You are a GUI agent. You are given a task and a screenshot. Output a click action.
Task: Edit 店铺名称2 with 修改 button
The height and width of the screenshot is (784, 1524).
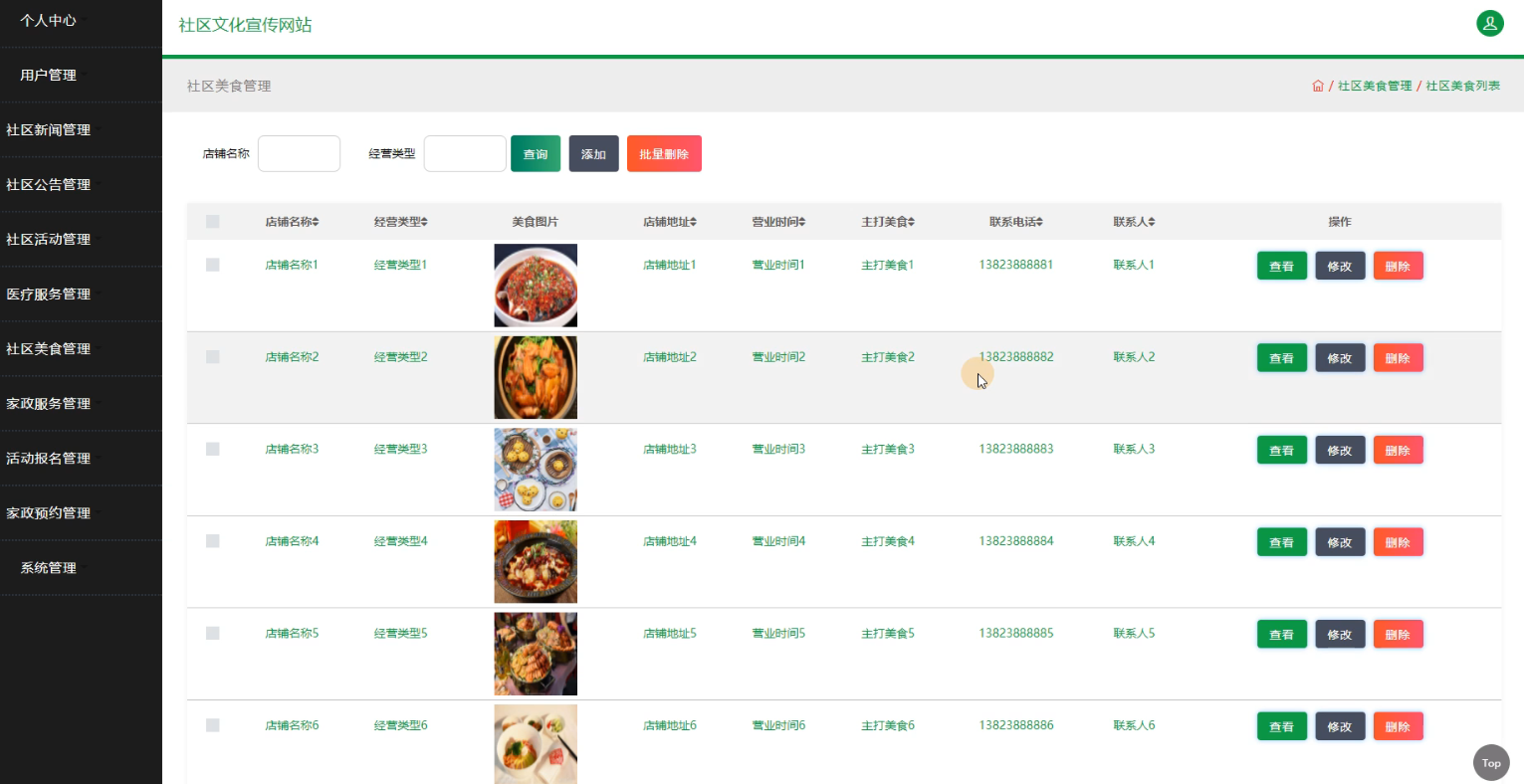tap(1340, 358)
